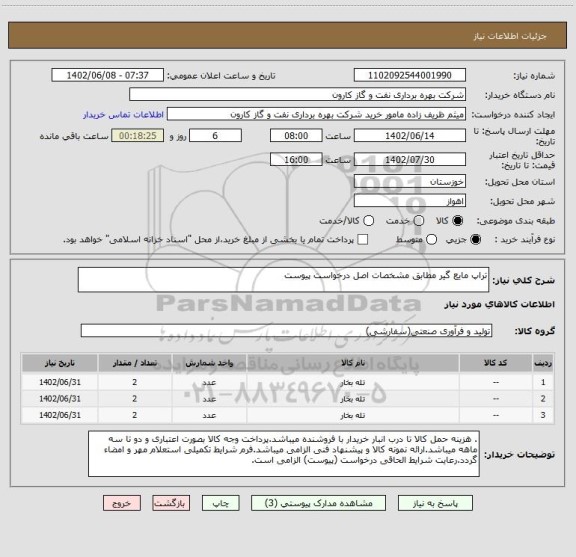This screenshot has width=576, height=557.
Task: Select the متوسط purchase type radio
Action: [431, 240]
